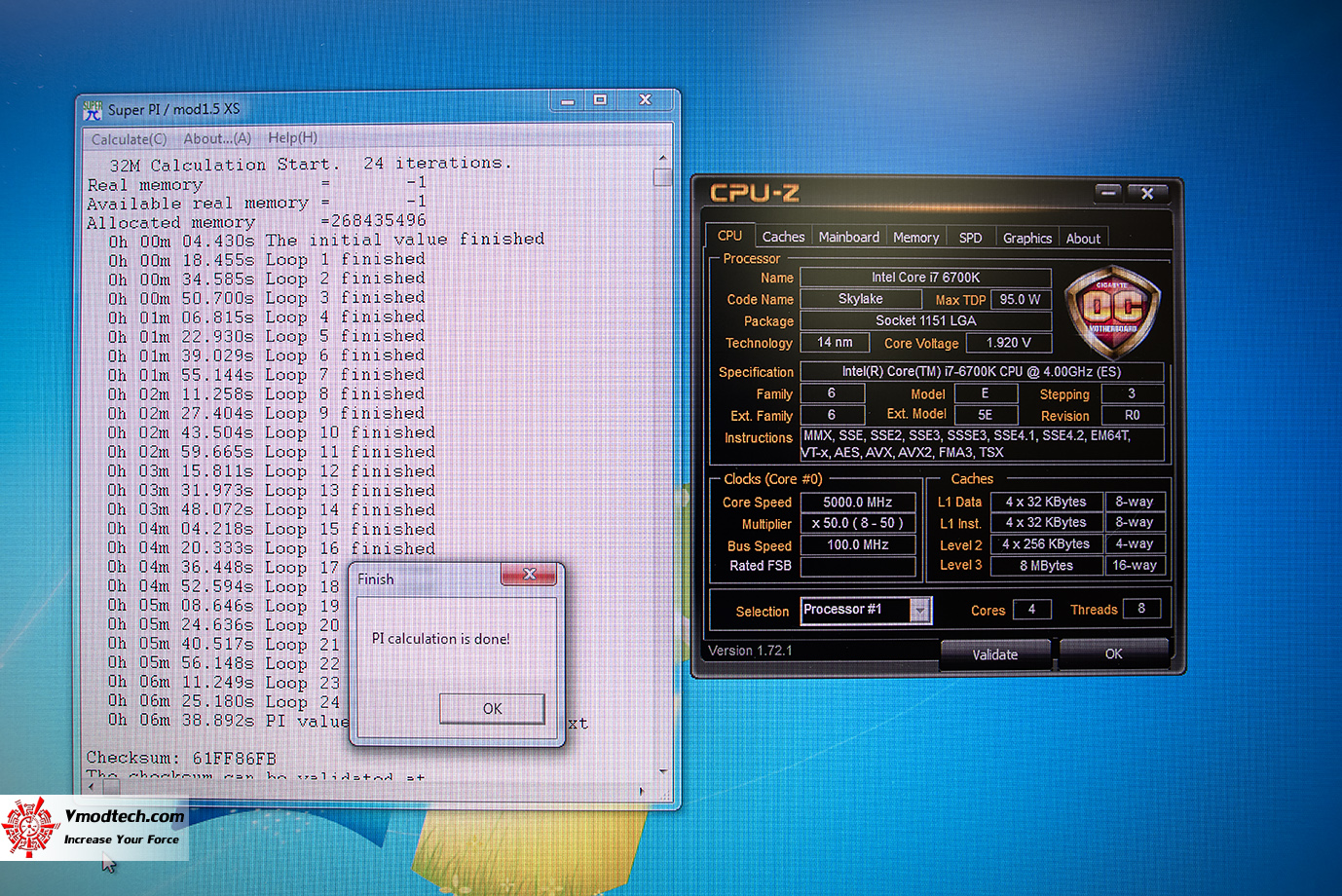Switch to the Mainboard tab in CPU-Z
Screen dimensions: 1342x896
848,237
